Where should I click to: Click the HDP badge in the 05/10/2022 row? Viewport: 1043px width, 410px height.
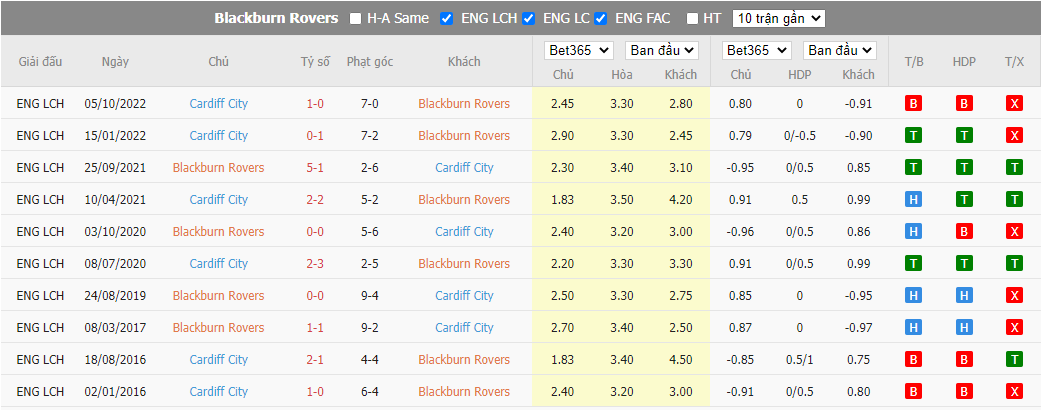(965, 104)
